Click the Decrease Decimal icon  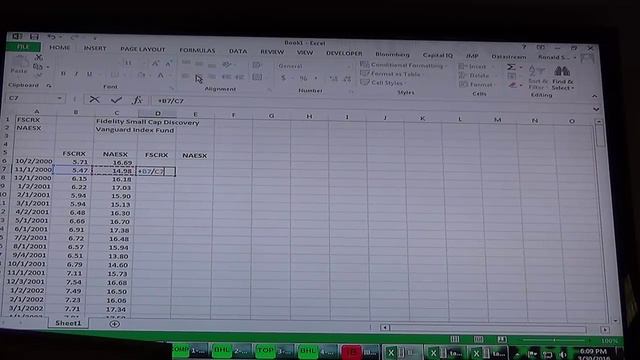click(x=347, y=79)
